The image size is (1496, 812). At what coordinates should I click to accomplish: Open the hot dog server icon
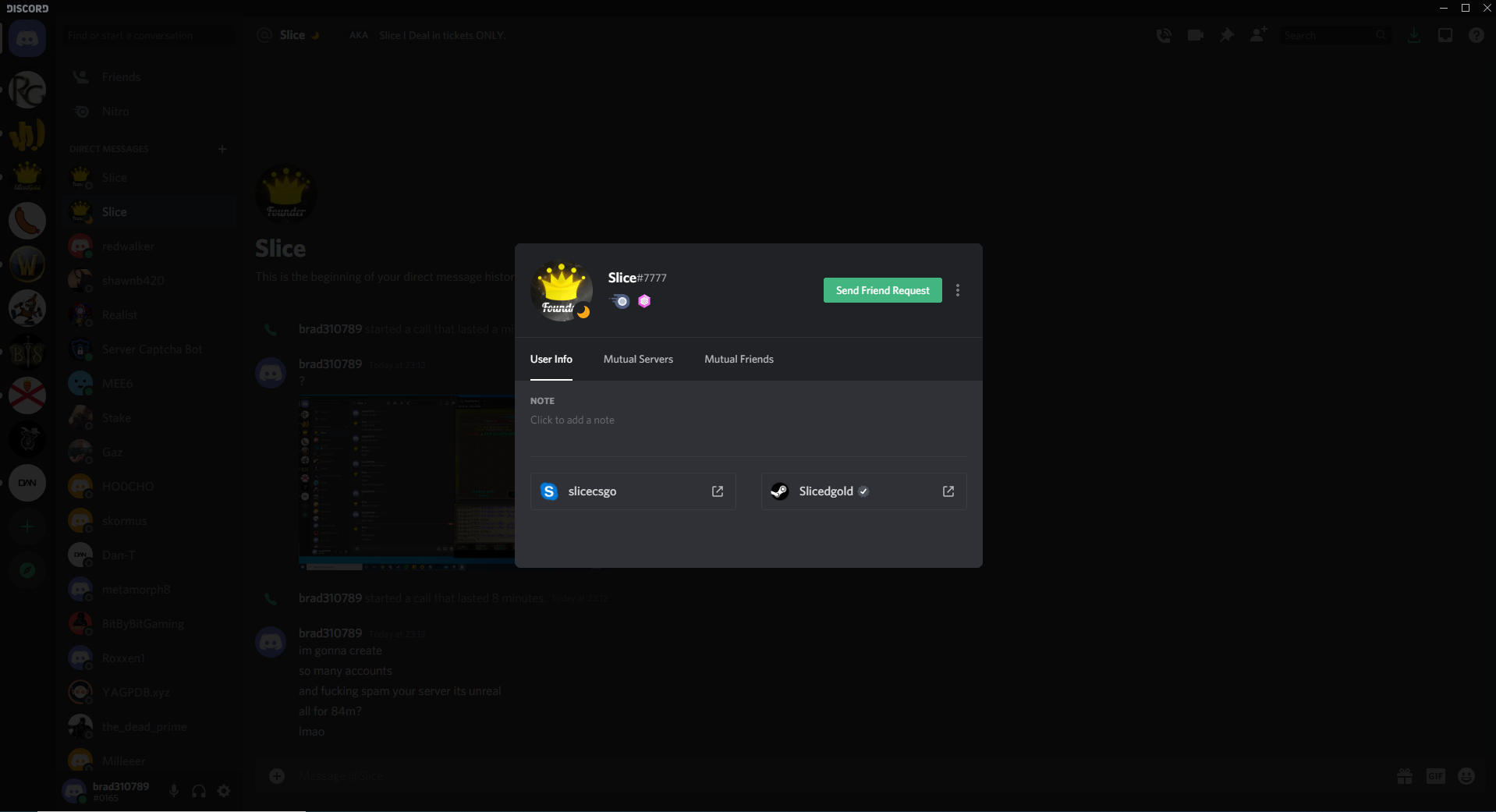pyautogui.click(x=27, y=221)
